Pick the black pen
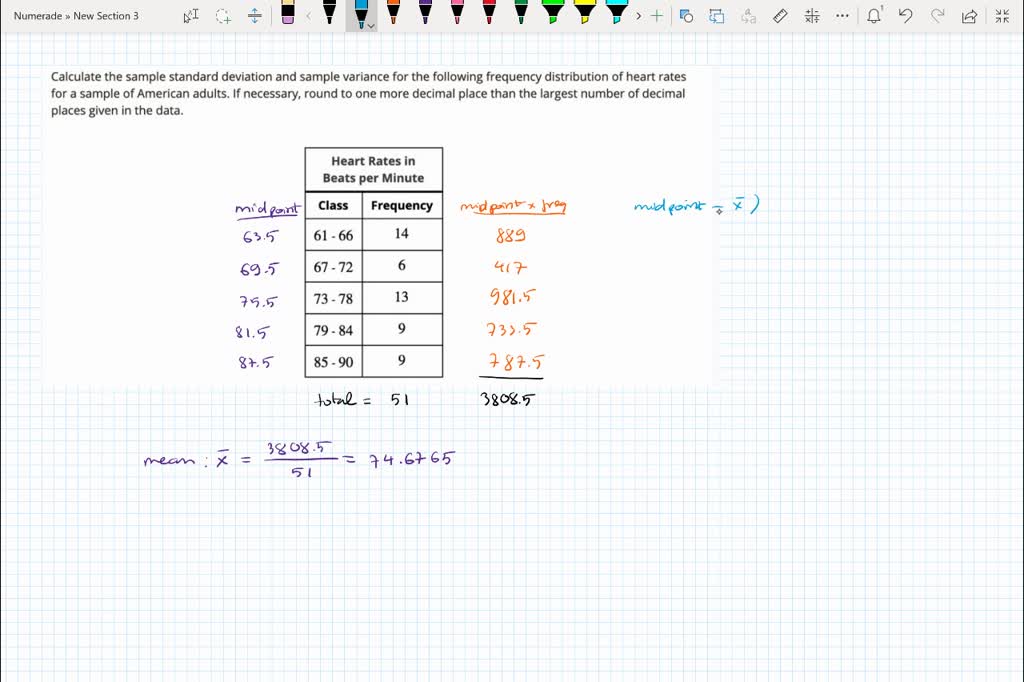Screen dimensions: 1024x682 [330, 13]
